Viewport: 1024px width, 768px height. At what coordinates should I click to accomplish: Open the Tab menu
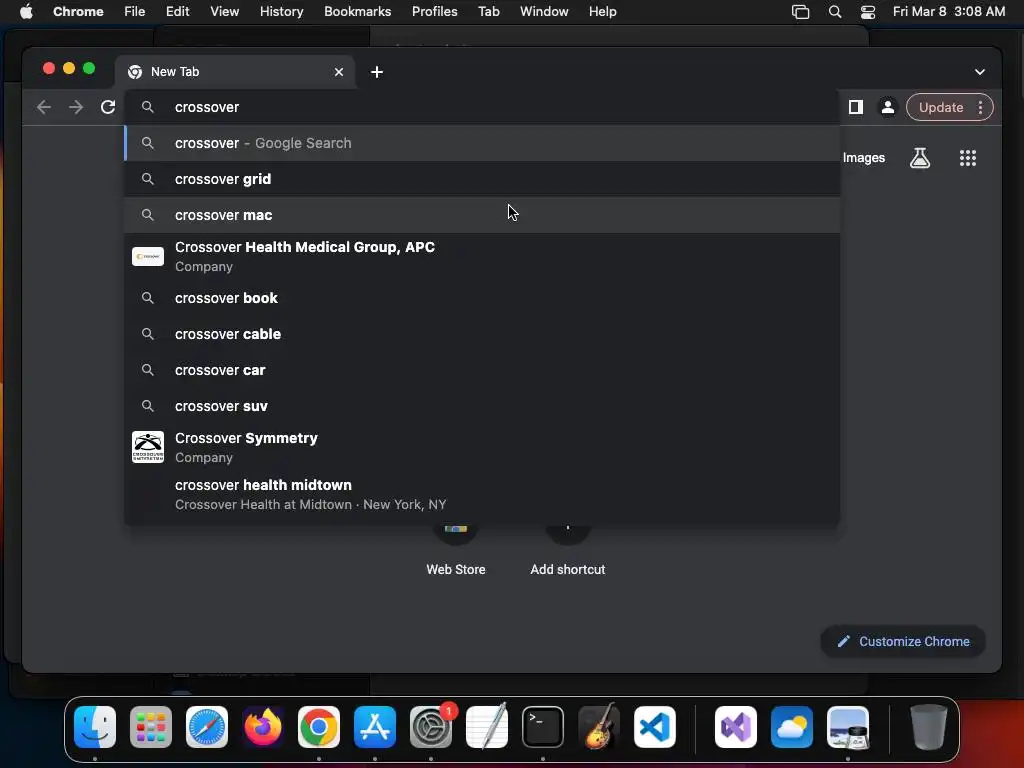pyautogui.click(x=488, y=11)
